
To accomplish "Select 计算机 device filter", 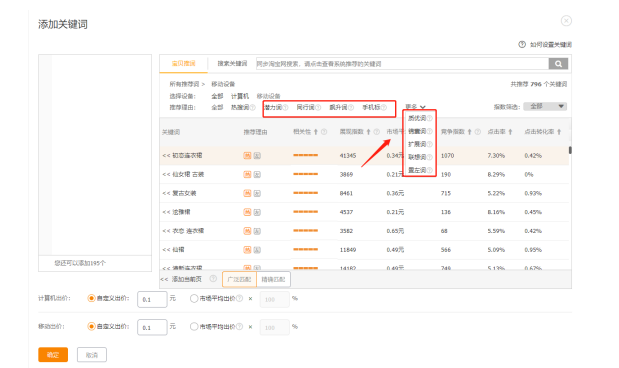I will click(240, 96).
